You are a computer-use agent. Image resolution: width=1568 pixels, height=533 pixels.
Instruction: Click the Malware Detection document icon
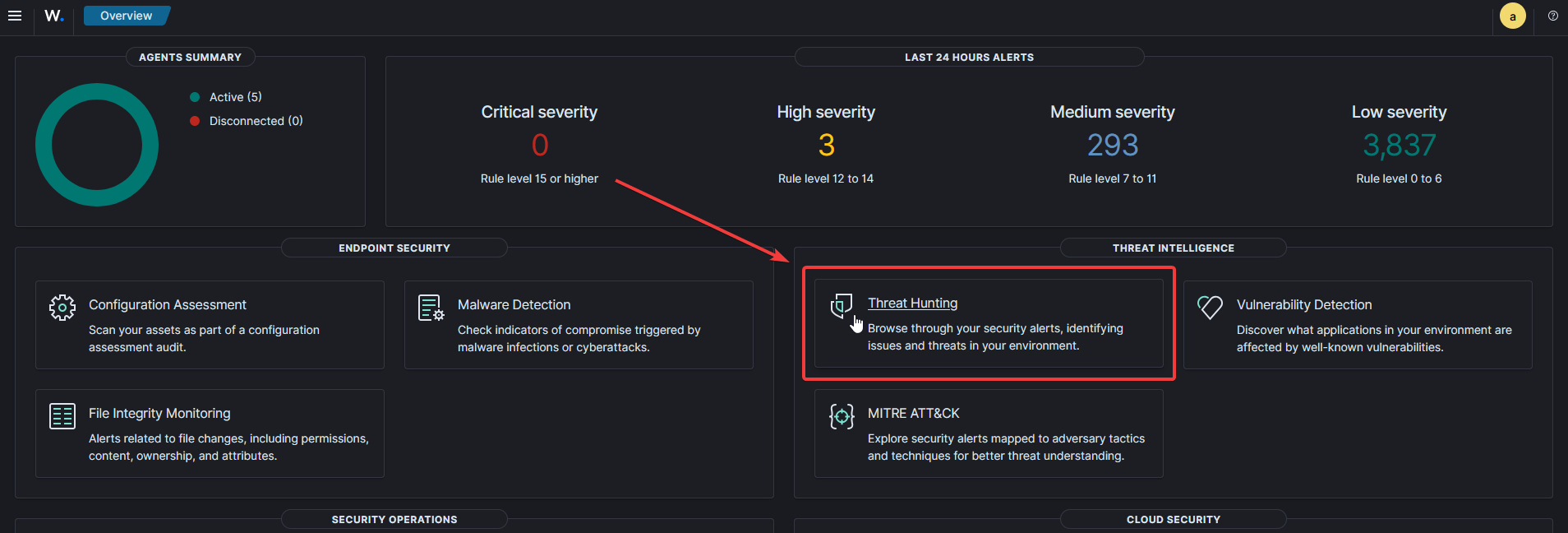(x=430, y=307)
